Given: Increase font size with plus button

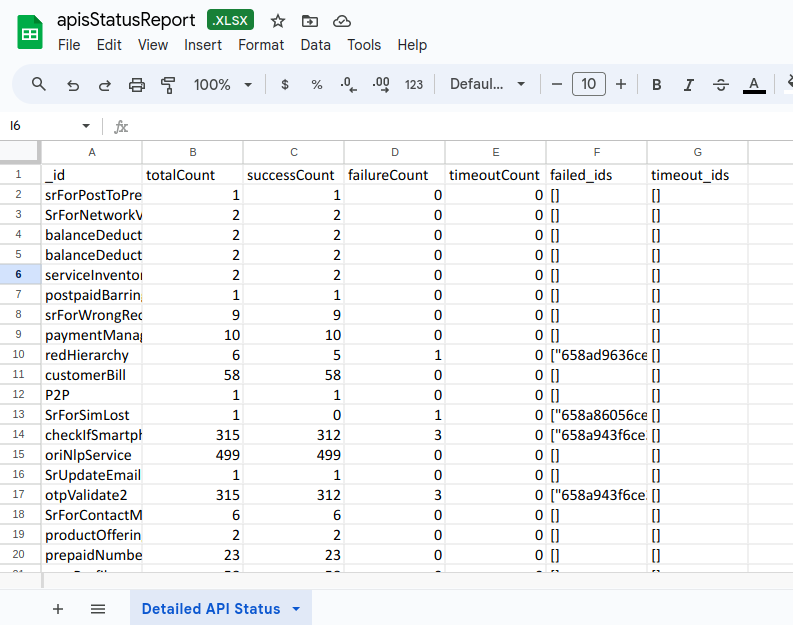Looking at the screenshot, I should 621,85.
